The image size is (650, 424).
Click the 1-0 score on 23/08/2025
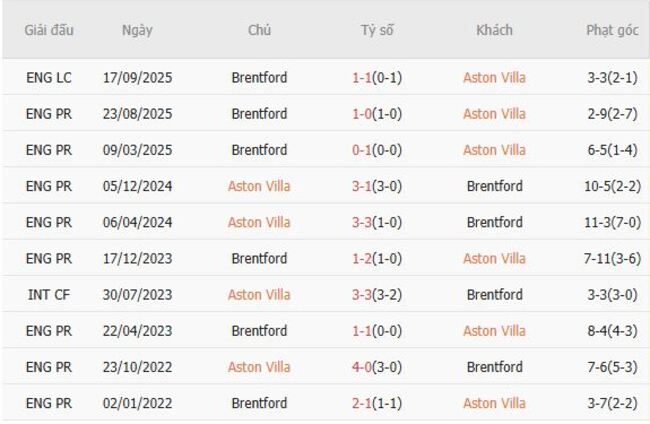(362, 114)
